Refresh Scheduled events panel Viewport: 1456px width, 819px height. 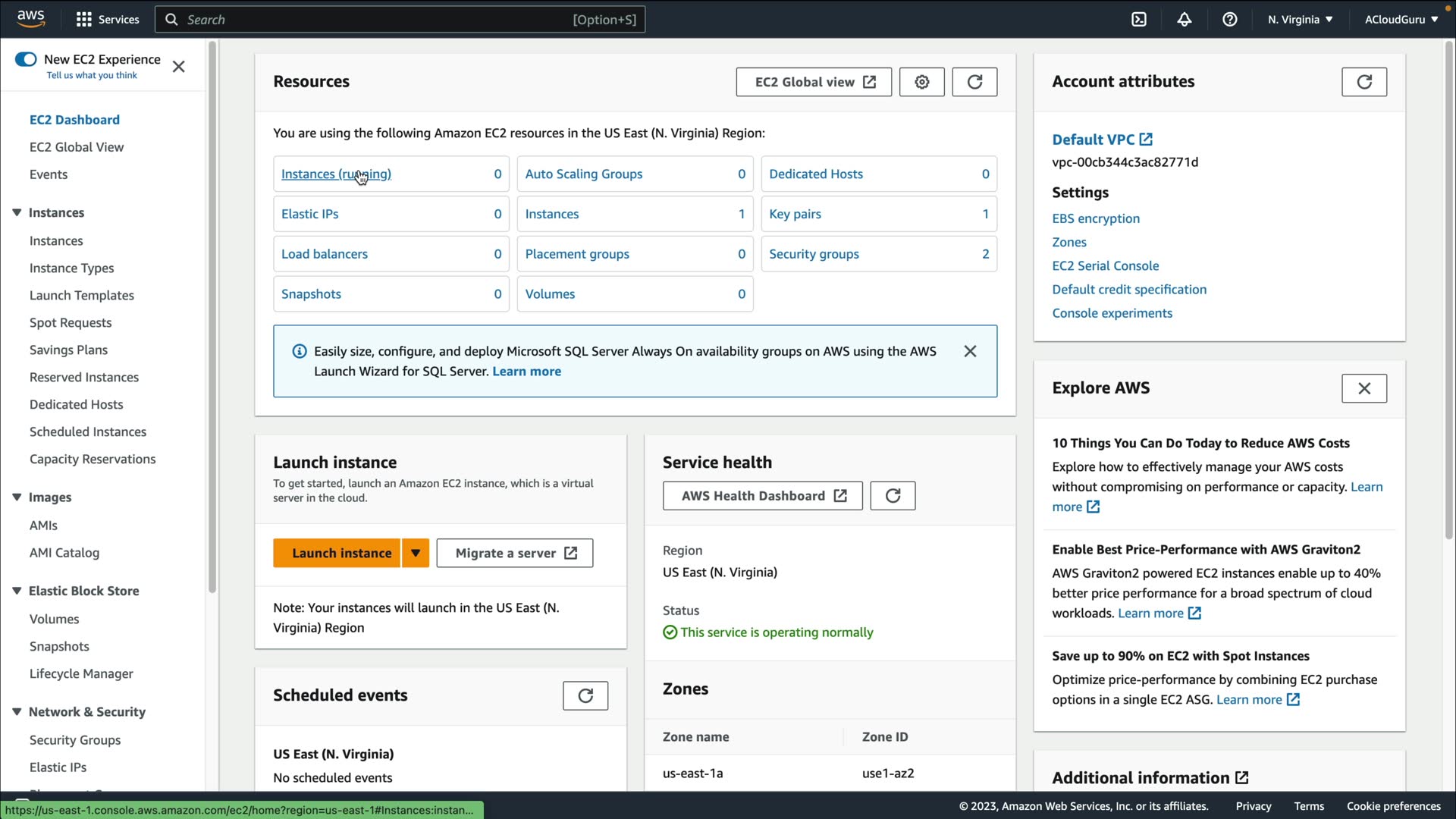pos(585,695)
